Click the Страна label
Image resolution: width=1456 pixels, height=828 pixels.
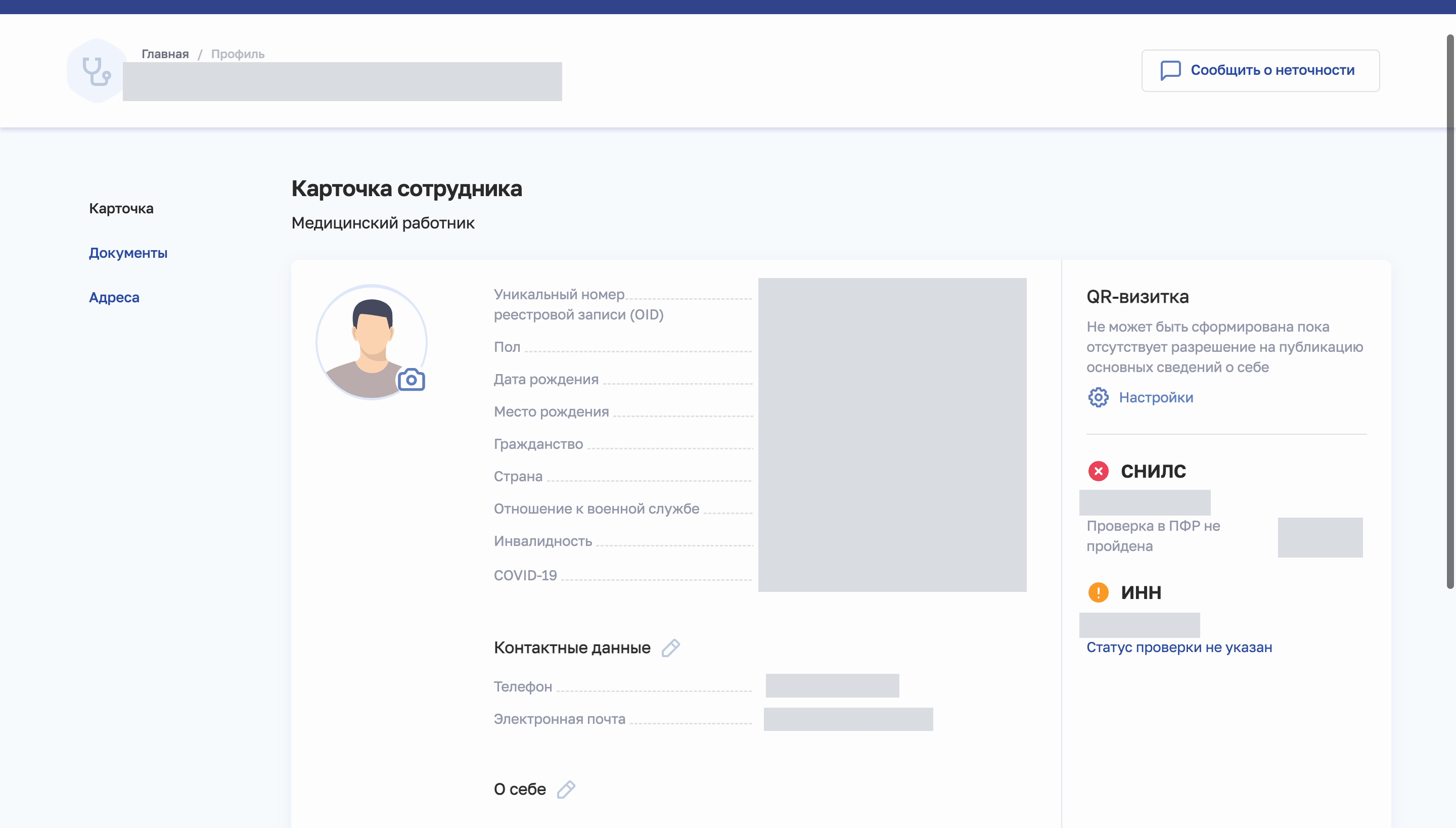tap(518, 476)
